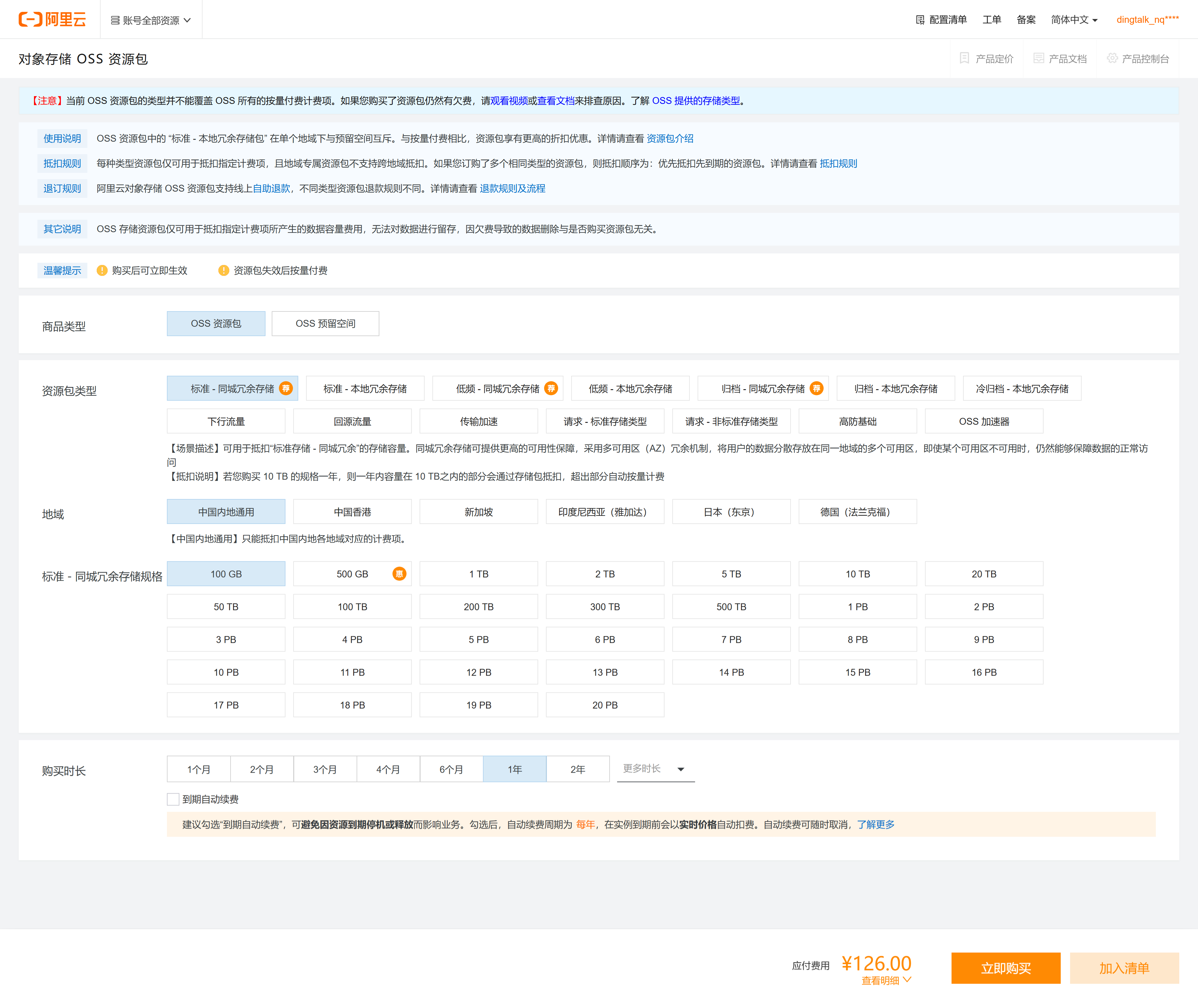Choose 请求 - 标准存储类型 package
The height and width of the screenshot is (1008, 1198).
tap(605, 422)
